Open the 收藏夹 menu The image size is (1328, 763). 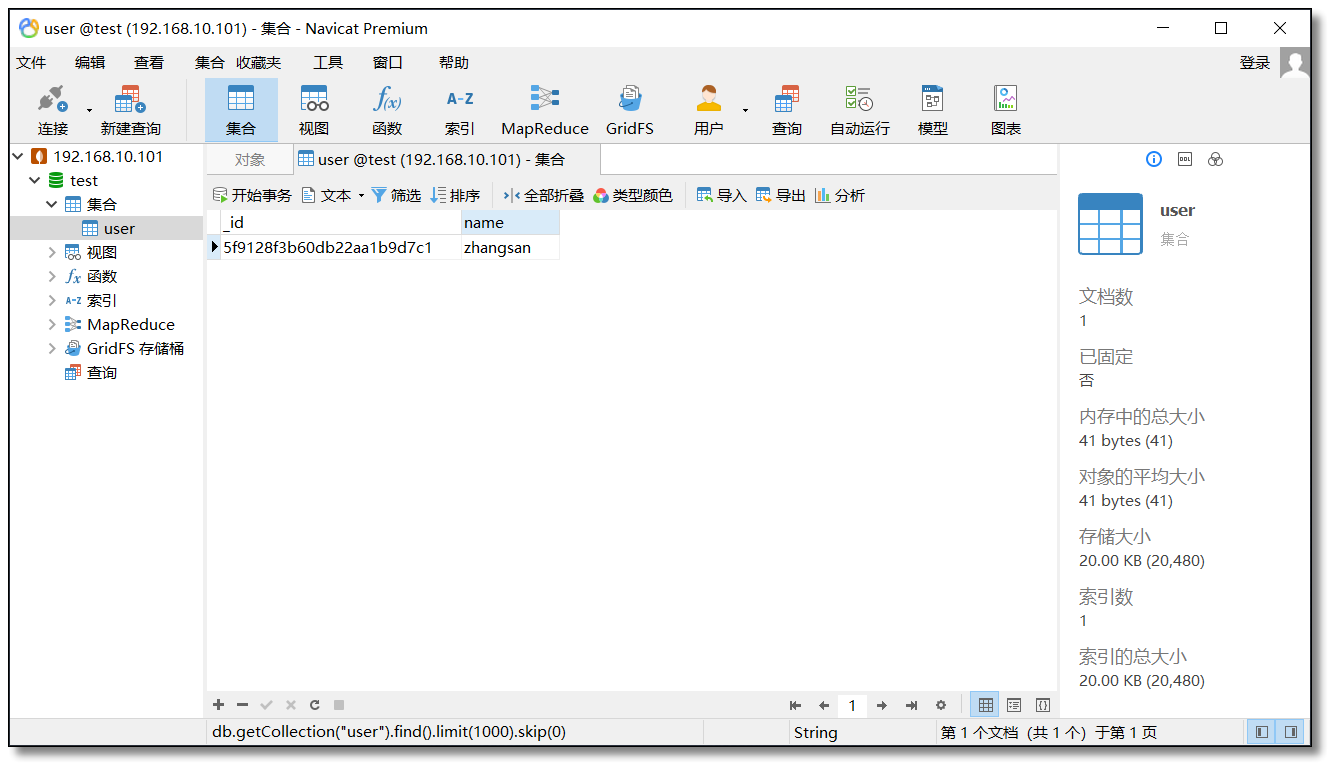click(x=259, y=62)
